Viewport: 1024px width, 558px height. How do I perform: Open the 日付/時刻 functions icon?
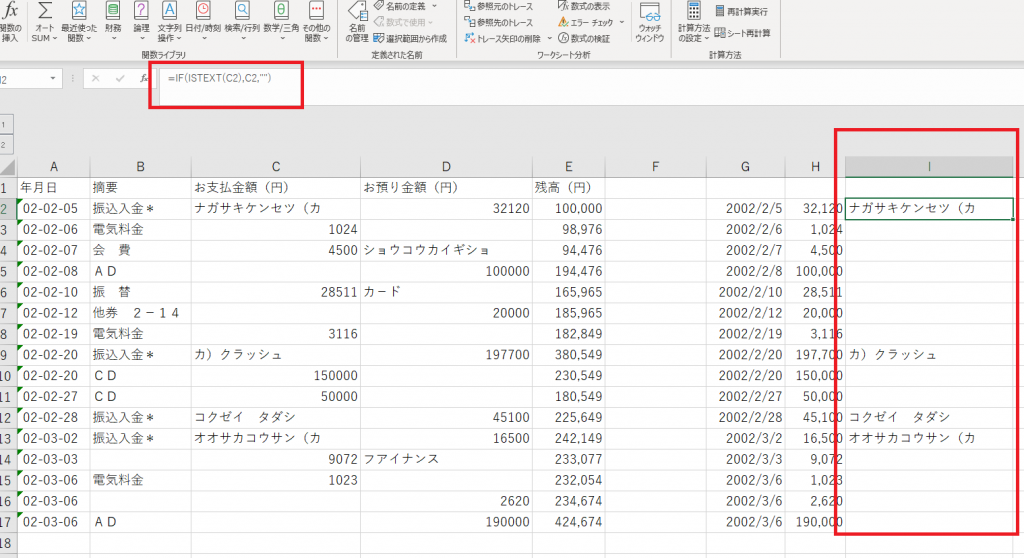click(x=205, y=12)
